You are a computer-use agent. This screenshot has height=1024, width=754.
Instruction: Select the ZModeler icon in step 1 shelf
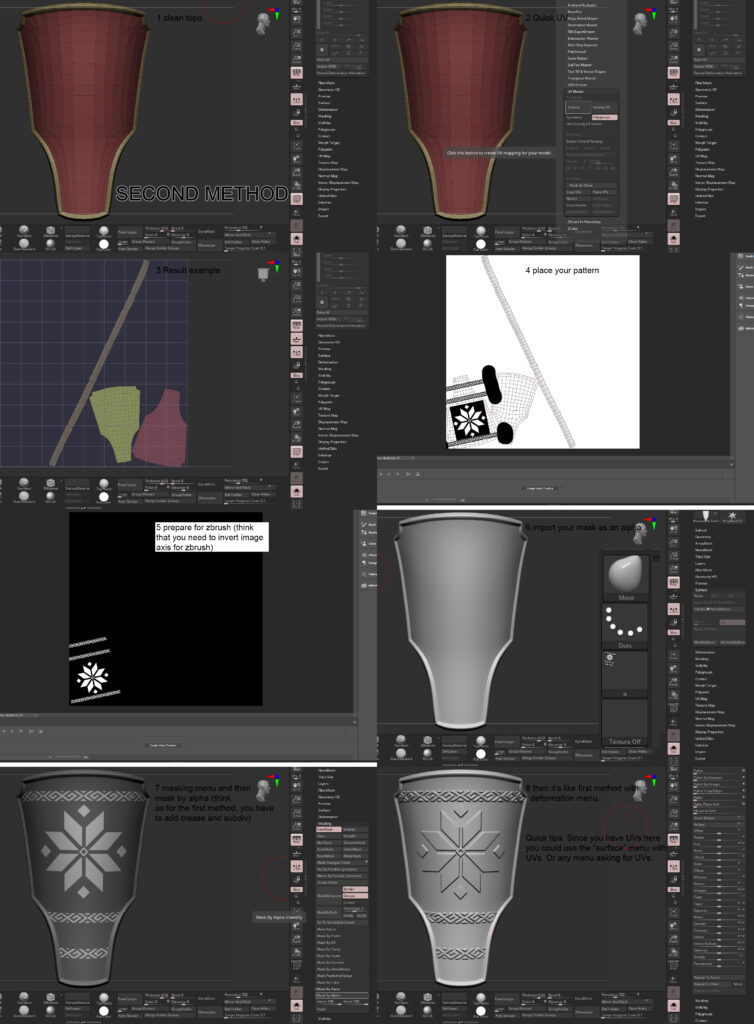pos(50,232)
